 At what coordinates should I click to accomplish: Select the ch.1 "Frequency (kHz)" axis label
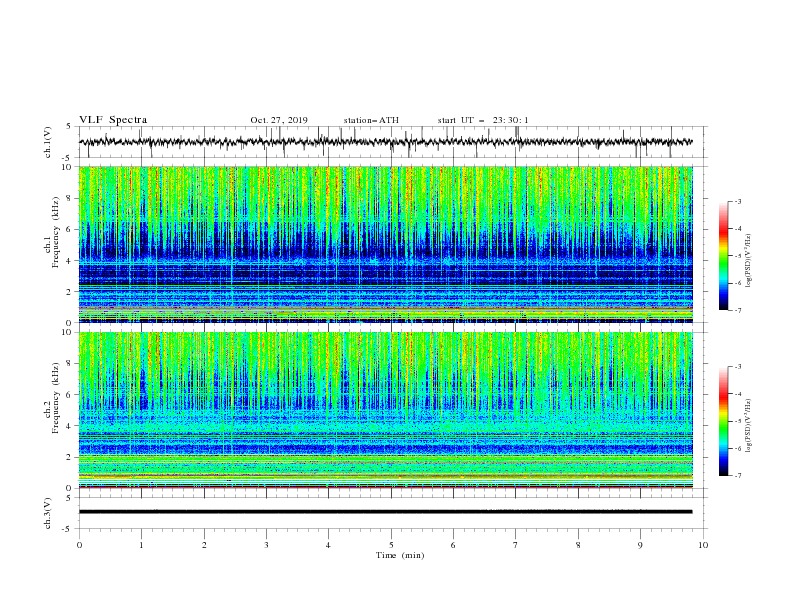[x=56, y=233]
